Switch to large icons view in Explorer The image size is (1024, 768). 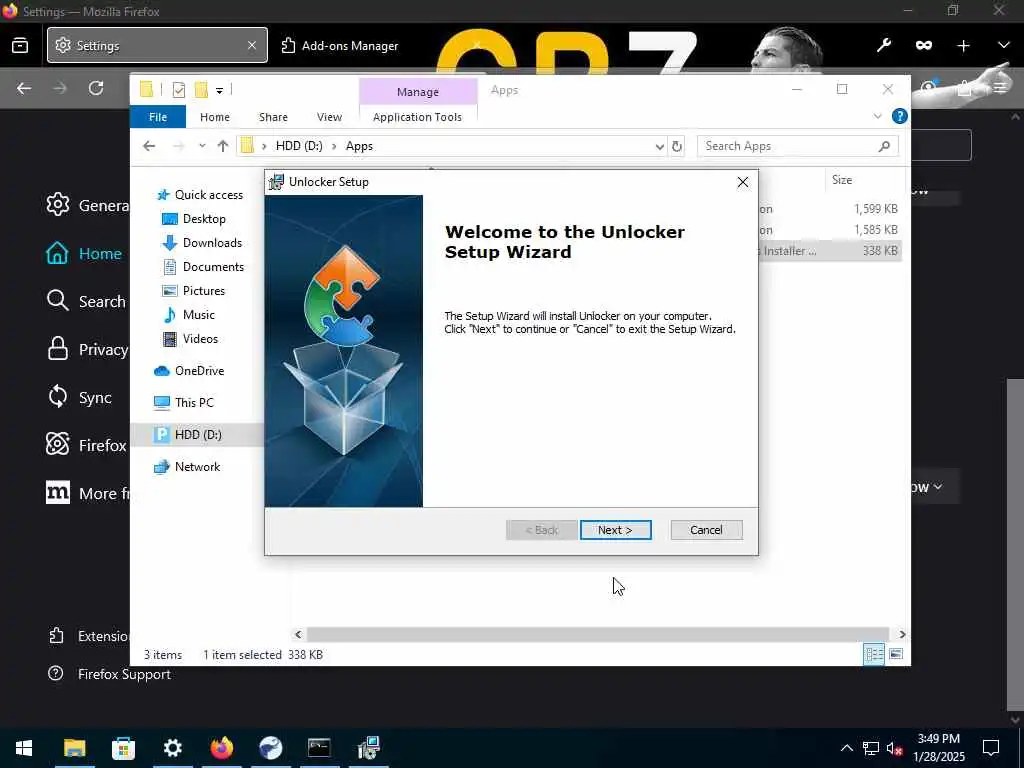pyautogui.click(x=896, y=654)
